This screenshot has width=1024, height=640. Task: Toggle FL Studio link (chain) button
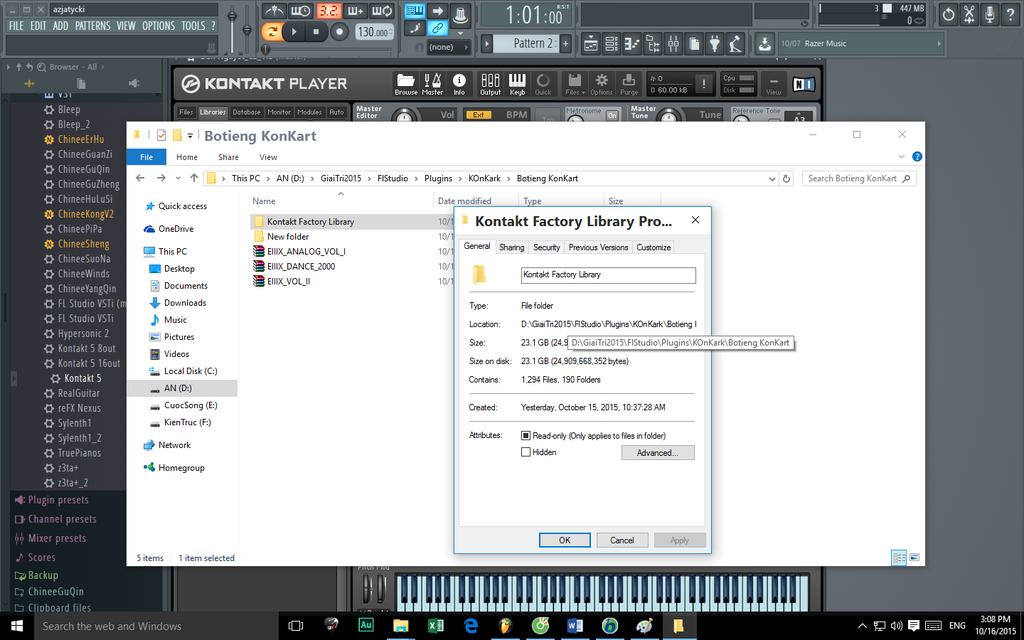(x=437, y=28)
